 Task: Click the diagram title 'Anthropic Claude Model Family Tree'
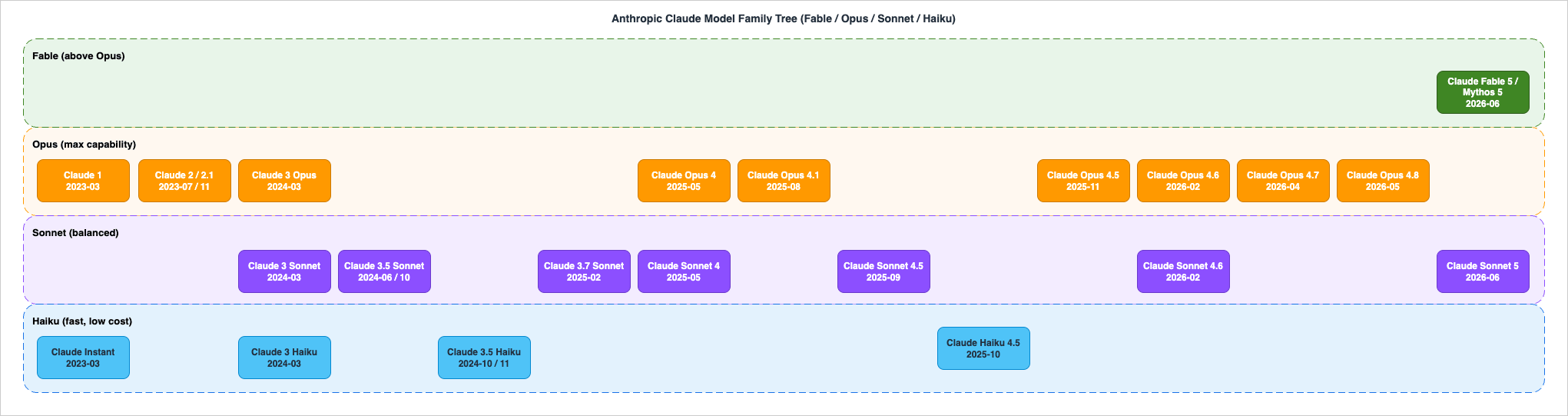coord(784,18)
